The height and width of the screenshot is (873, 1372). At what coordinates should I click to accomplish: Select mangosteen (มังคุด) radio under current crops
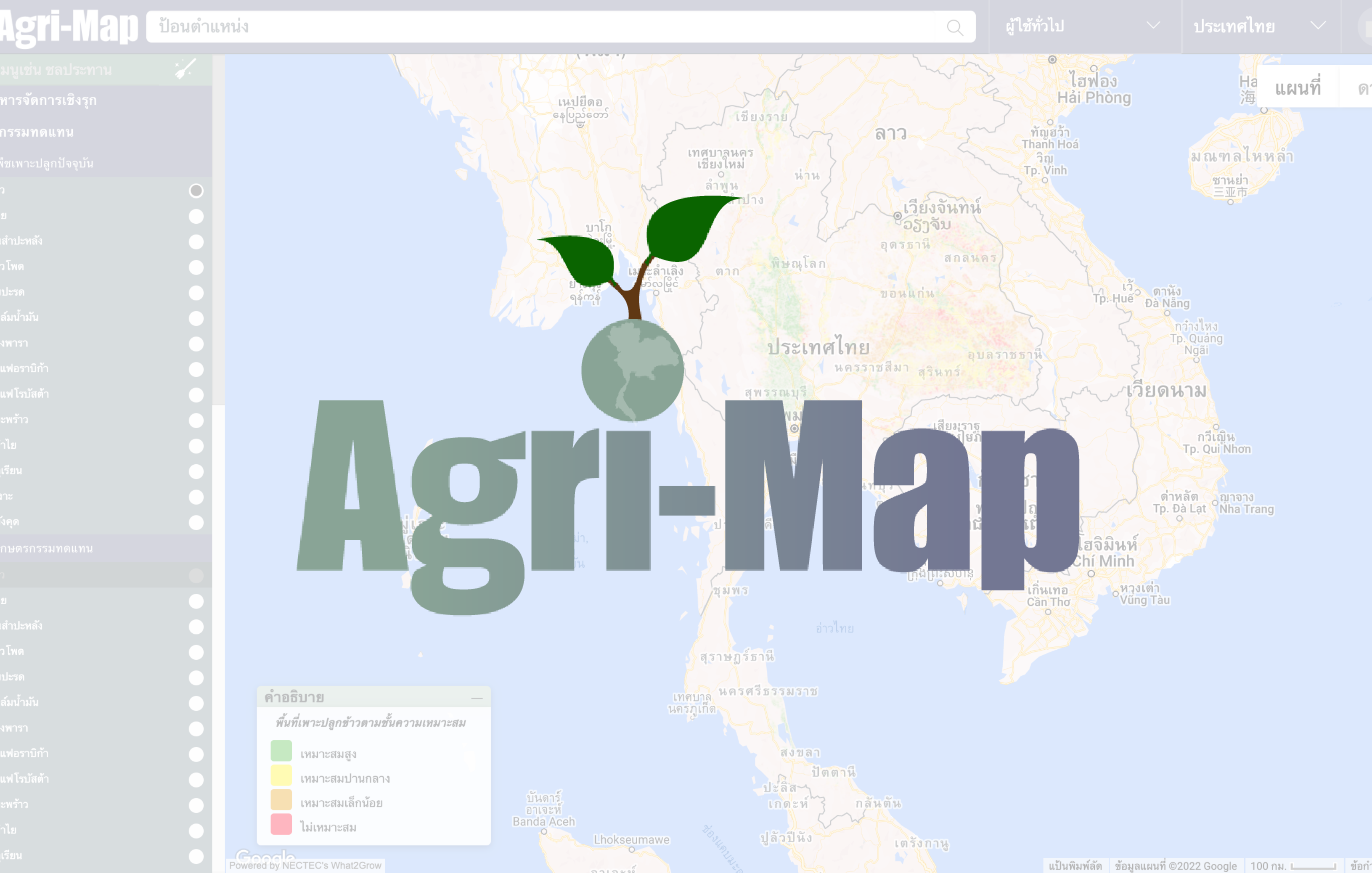pos(196,523)
